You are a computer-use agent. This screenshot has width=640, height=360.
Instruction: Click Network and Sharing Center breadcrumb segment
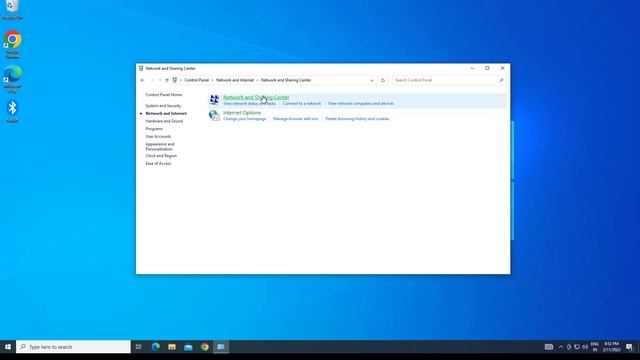click(x=286, y=80)
